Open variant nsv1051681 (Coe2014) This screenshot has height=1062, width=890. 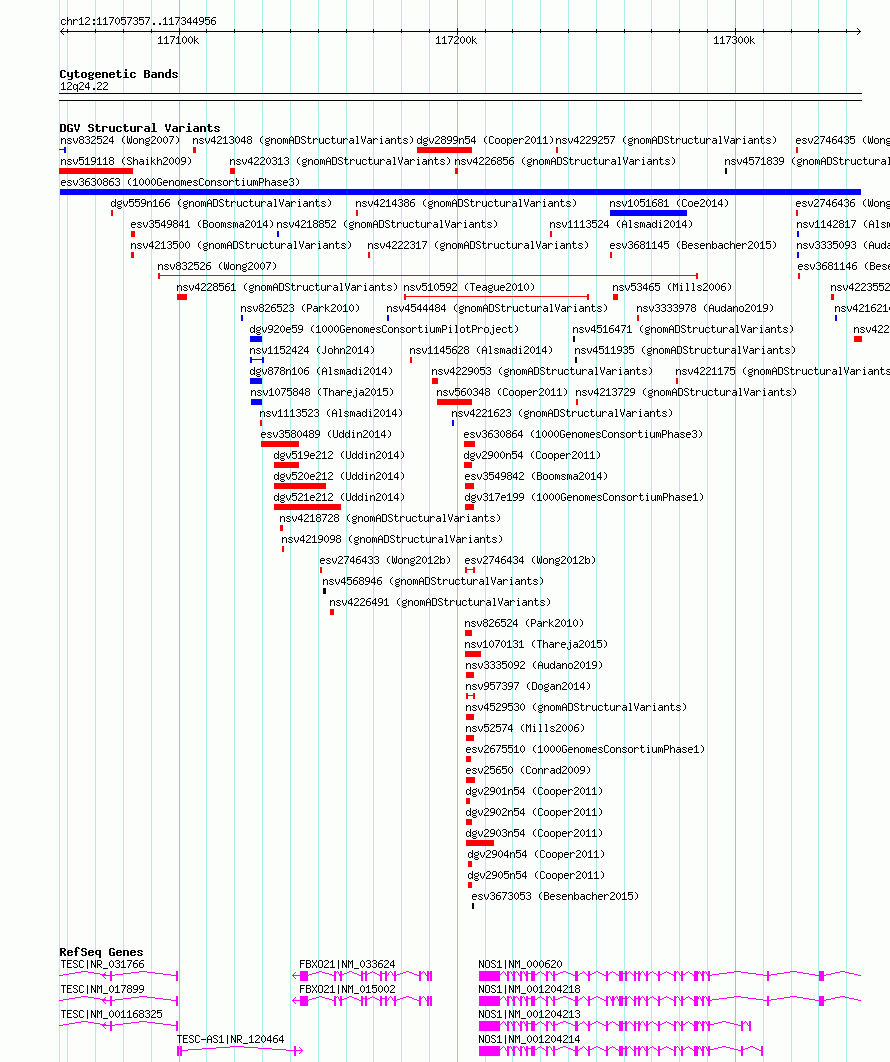(669, 203)
